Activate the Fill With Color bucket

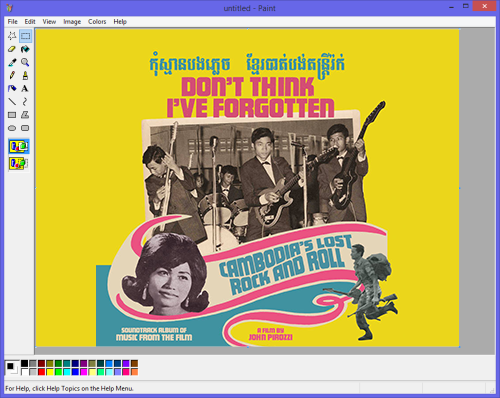point(25,49)
